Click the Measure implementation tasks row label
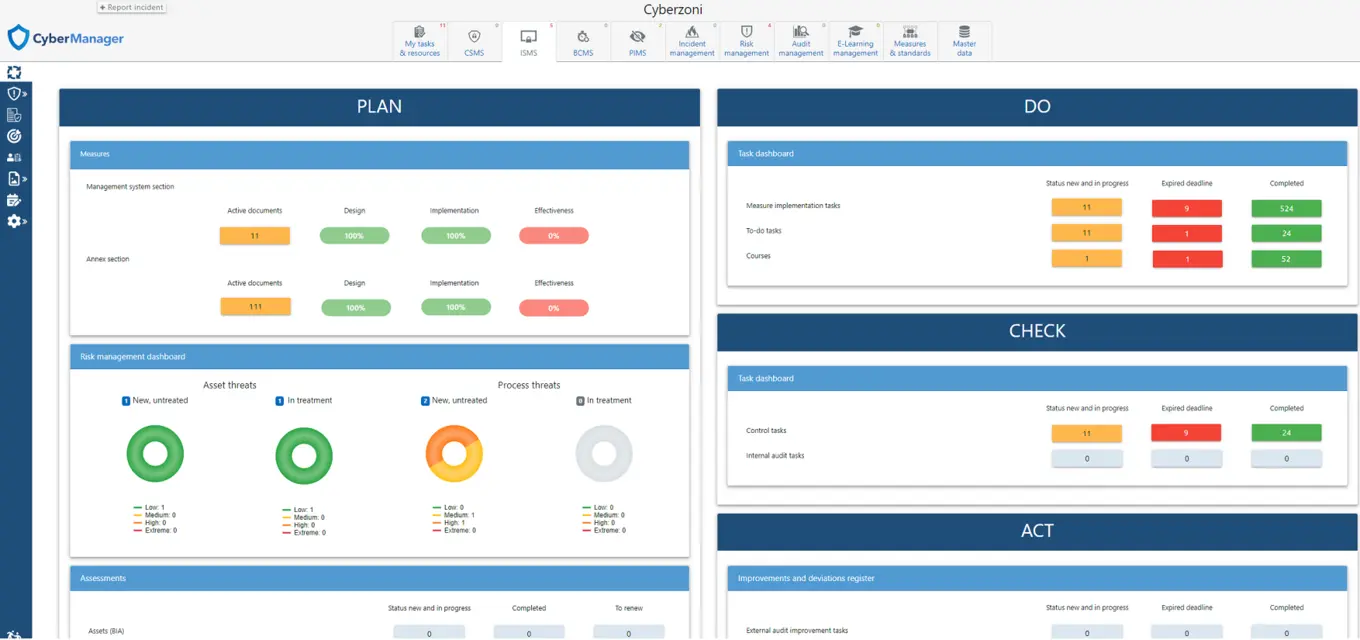The height and width of the screenshot is (640, 1360). (x=793, y=206)
